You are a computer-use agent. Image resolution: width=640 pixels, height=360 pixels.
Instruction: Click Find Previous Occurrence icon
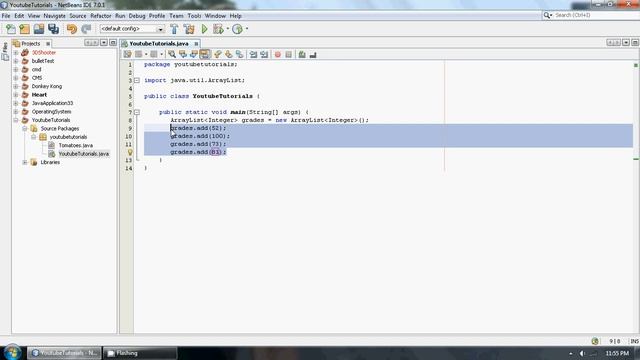(183, 54)
